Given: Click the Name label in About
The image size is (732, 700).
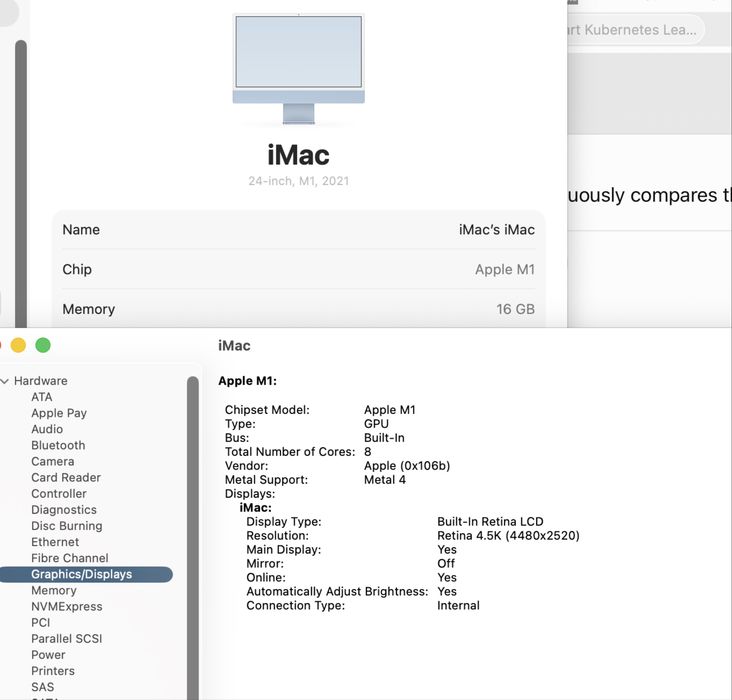Looking at the screenshot, I should [81, 230].
